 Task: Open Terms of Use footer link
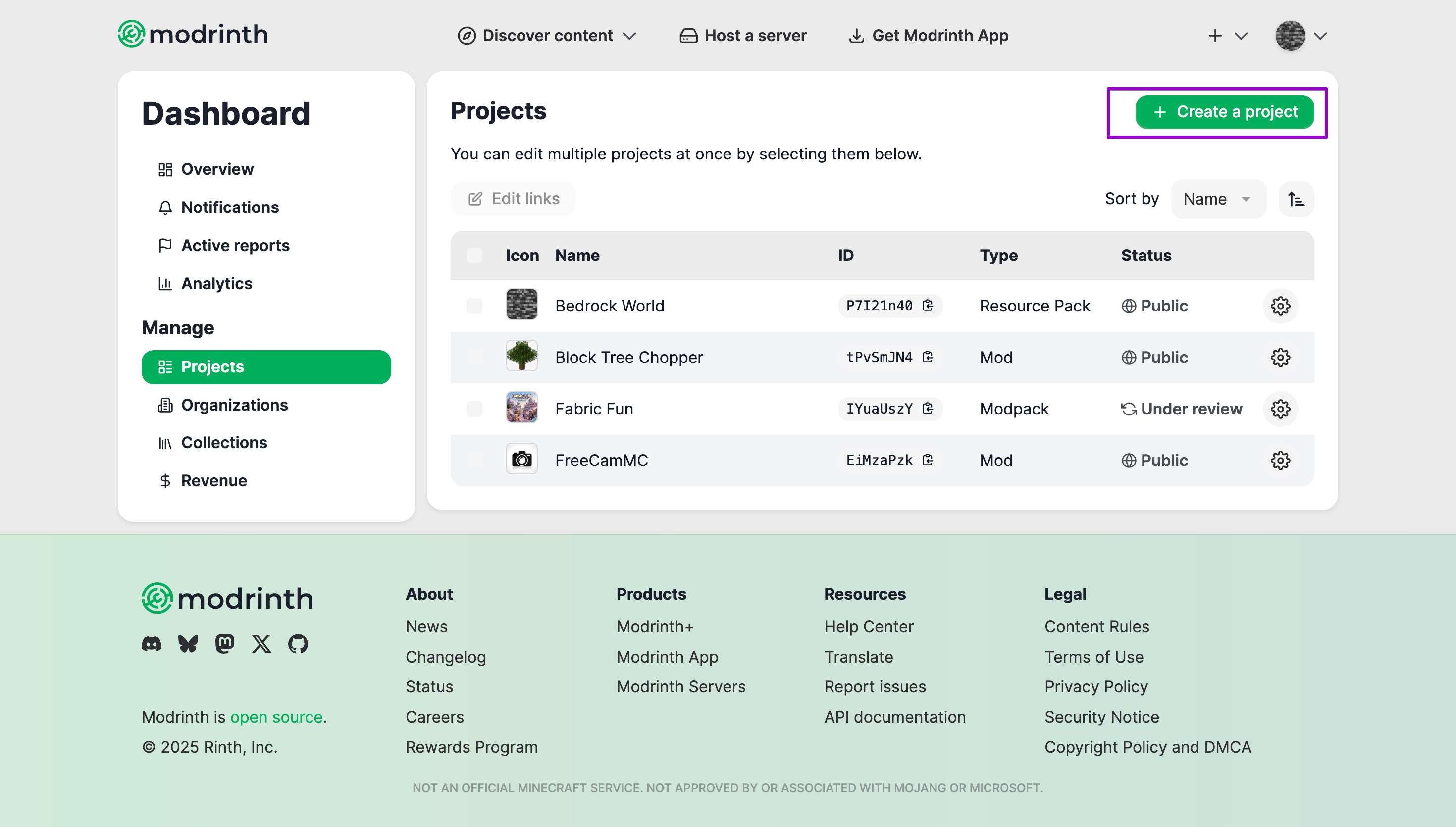coord(1093,657)
